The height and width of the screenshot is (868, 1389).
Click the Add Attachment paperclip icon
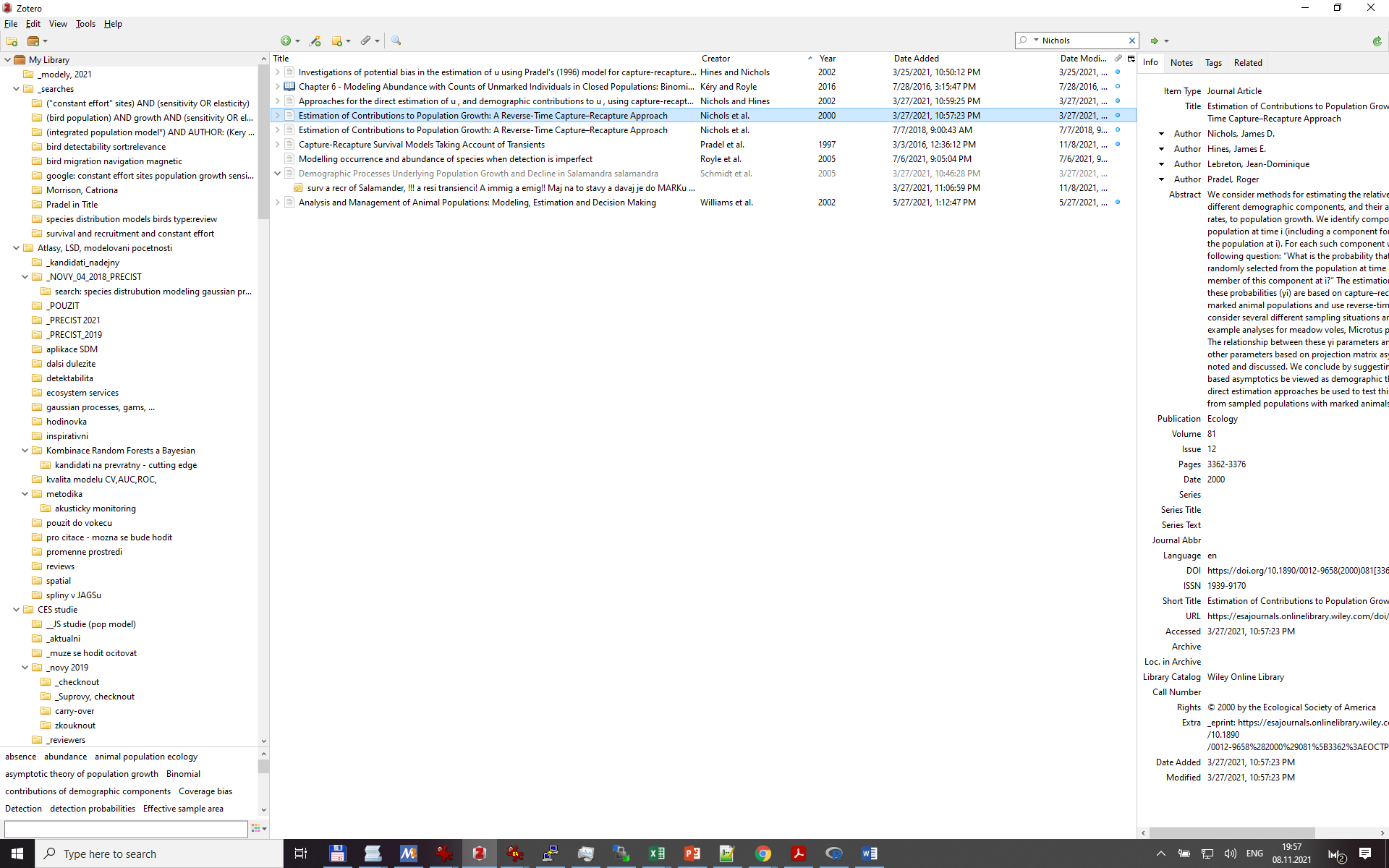tap(366, 41)
